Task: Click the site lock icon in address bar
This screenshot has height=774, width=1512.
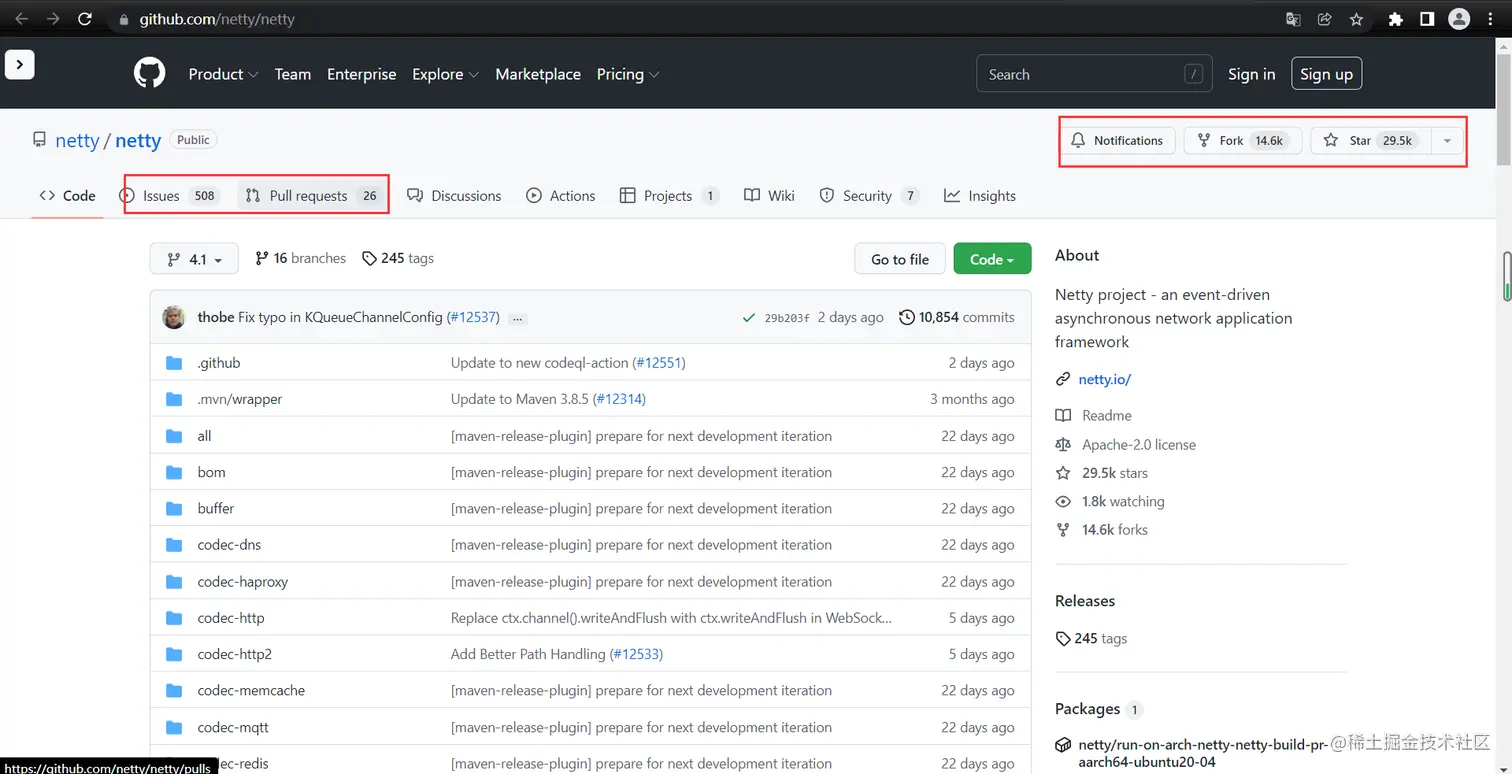Action: point(124,19)
